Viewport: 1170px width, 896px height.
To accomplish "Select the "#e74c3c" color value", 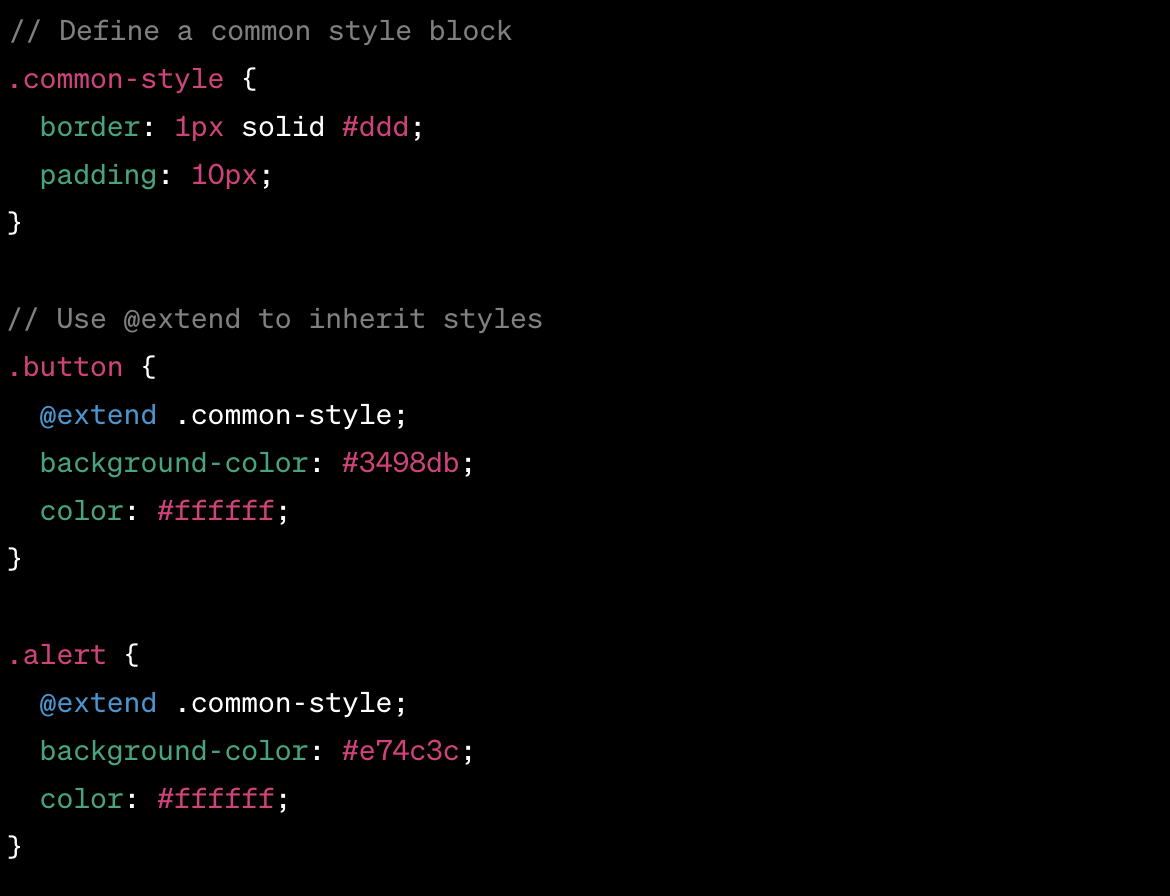I will pyautogui.click(x=401, y=751).
